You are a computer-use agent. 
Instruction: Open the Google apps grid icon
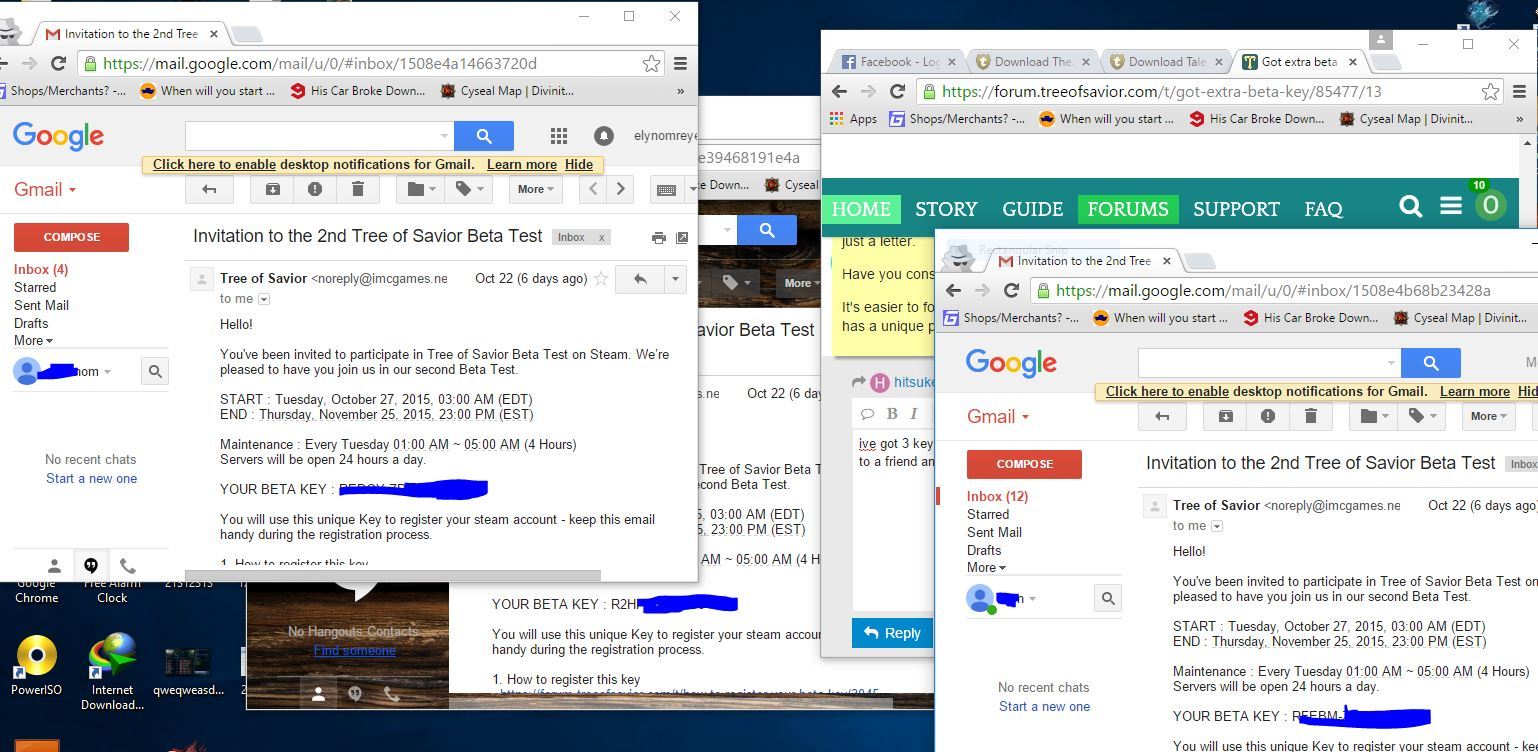point(559,136)
